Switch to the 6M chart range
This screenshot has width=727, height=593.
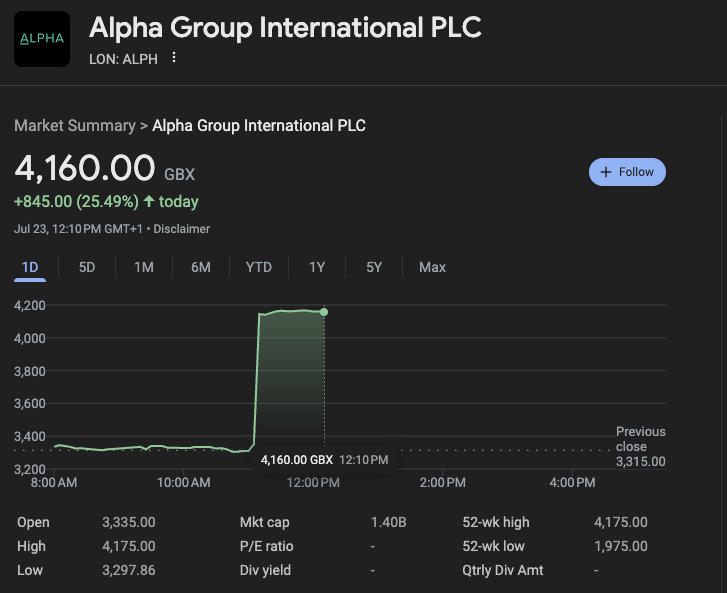(201, 268)
